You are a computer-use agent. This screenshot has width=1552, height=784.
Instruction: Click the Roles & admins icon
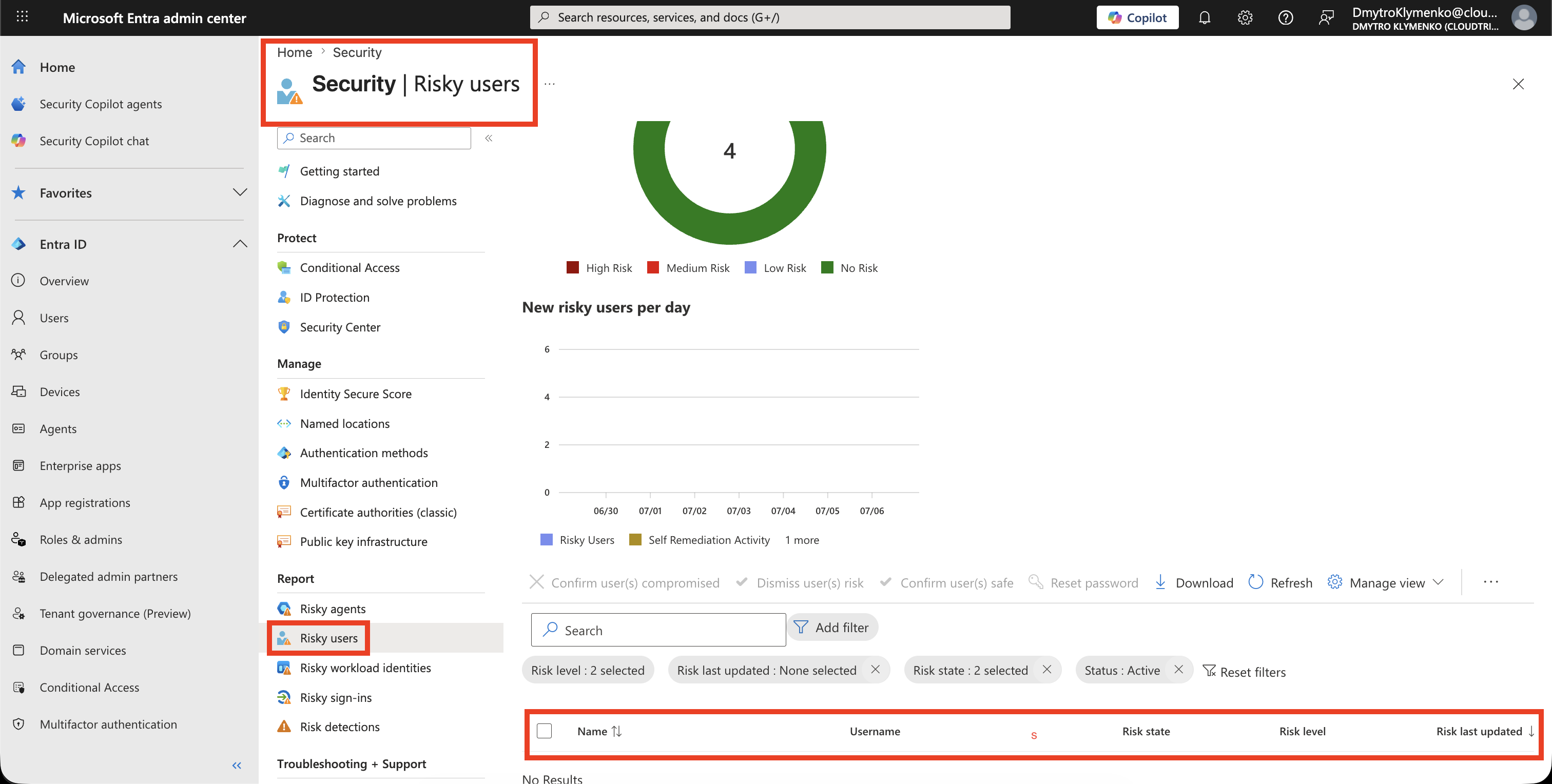point(18,539)
